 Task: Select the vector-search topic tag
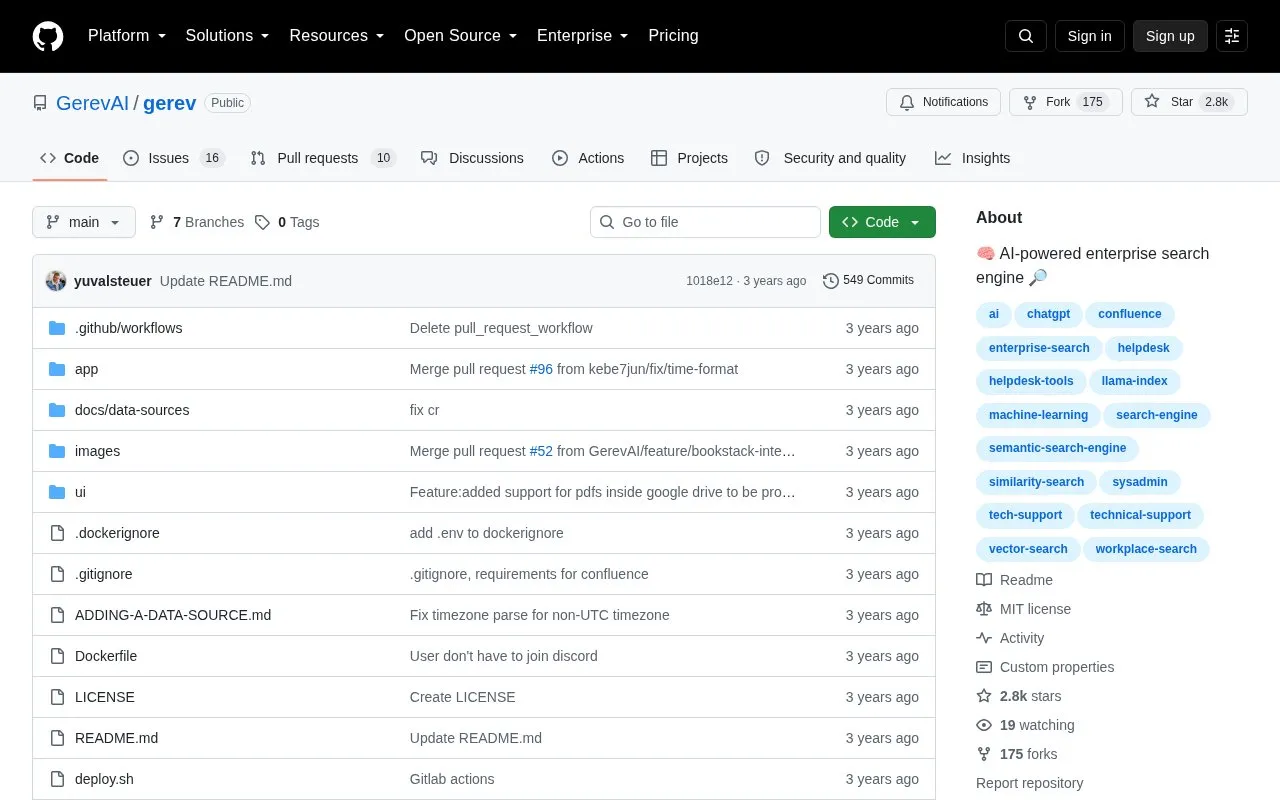click(x=1028, y=549)
